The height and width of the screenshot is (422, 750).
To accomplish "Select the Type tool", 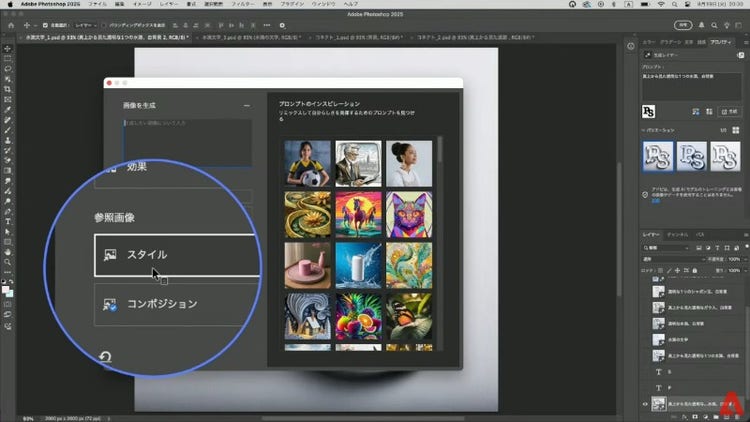I will click(x=8, y=222).
